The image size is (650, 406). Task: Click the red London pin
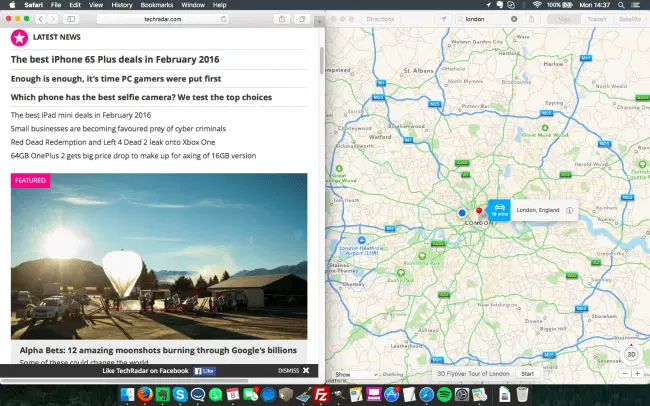pos(479,211)
